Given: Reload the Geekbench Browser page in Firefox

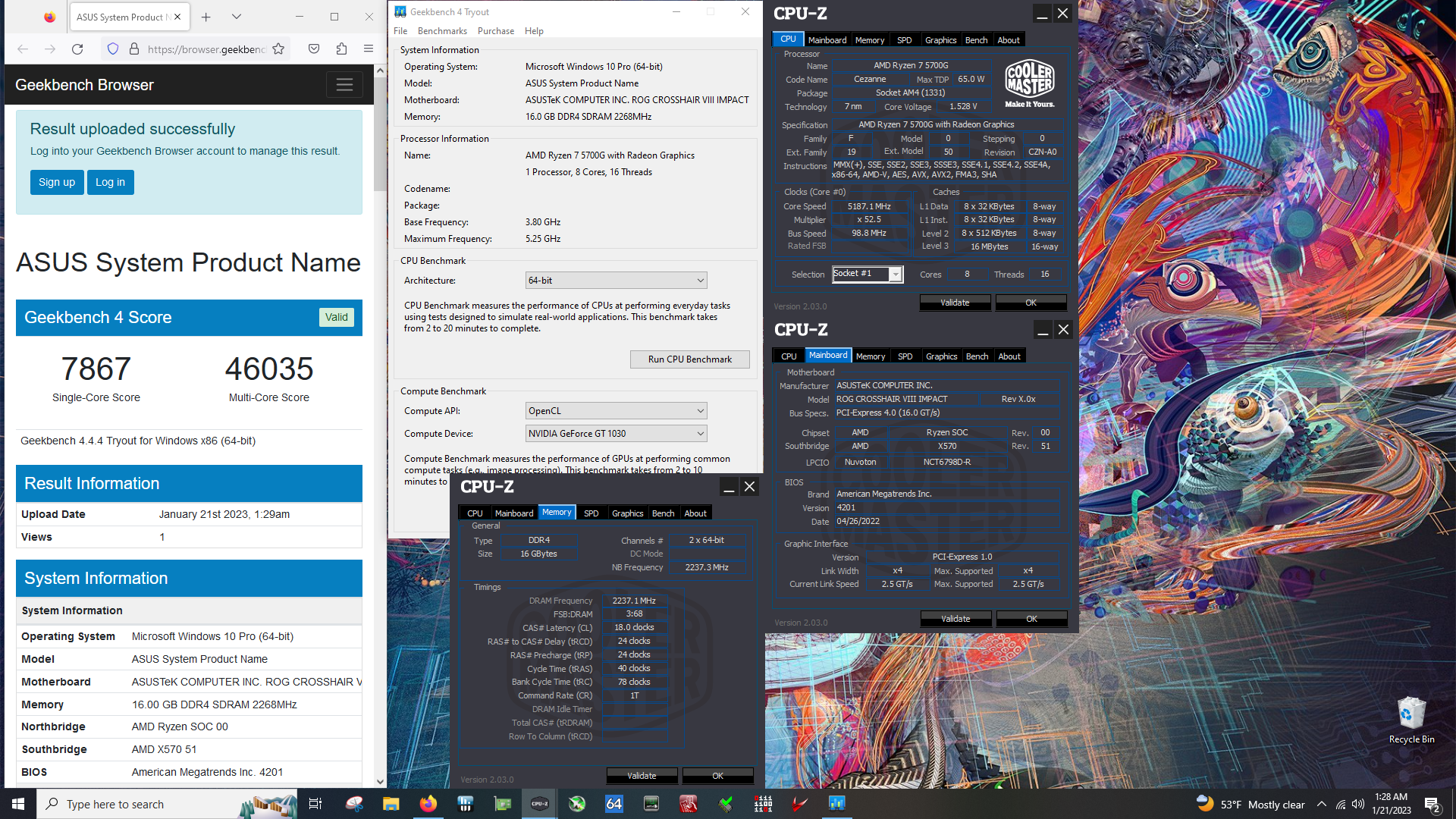Looking at the screenshot, I should (77, 49).
